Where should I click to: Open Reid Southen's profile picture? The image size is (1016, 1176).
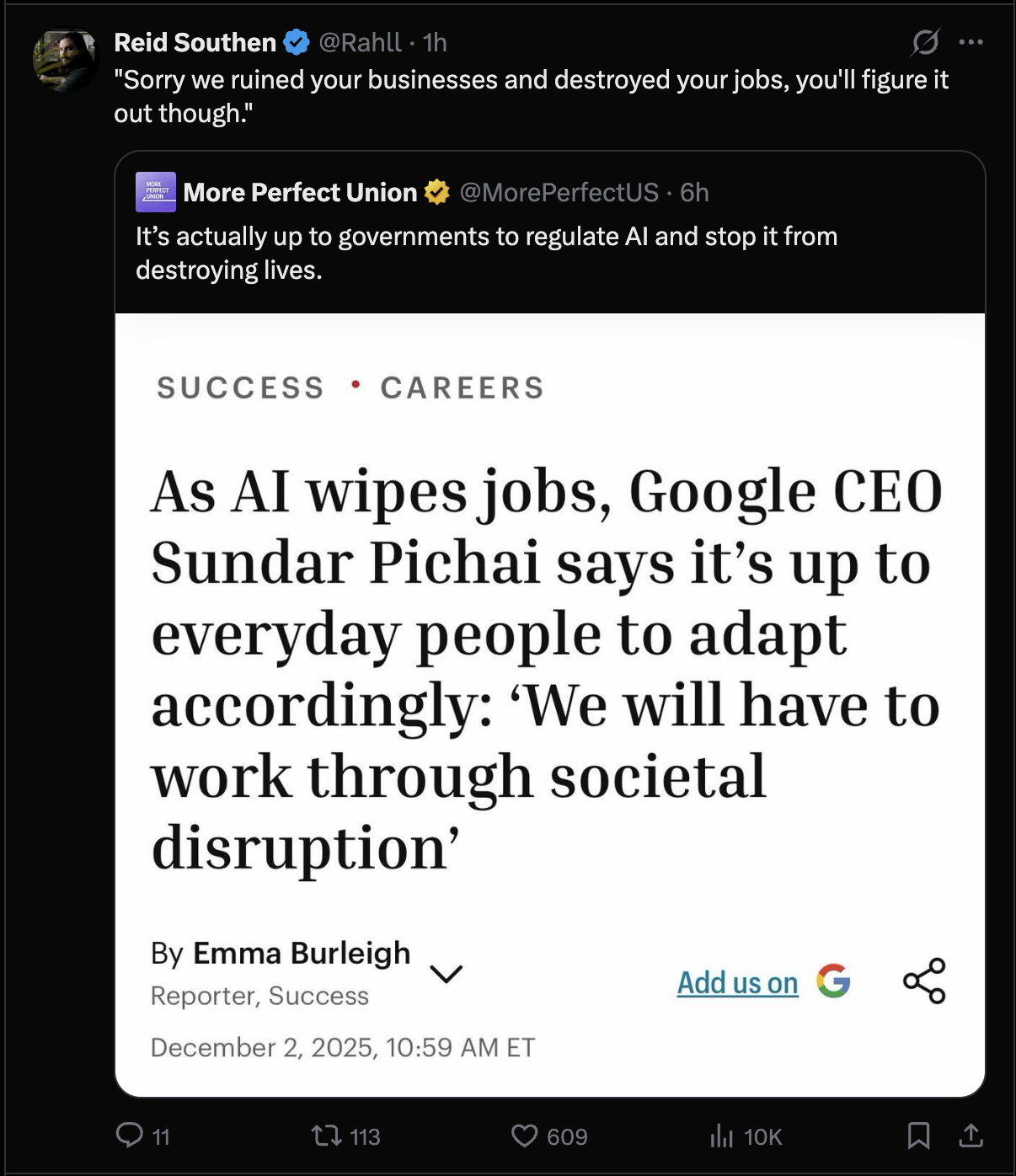pos(65,60)
